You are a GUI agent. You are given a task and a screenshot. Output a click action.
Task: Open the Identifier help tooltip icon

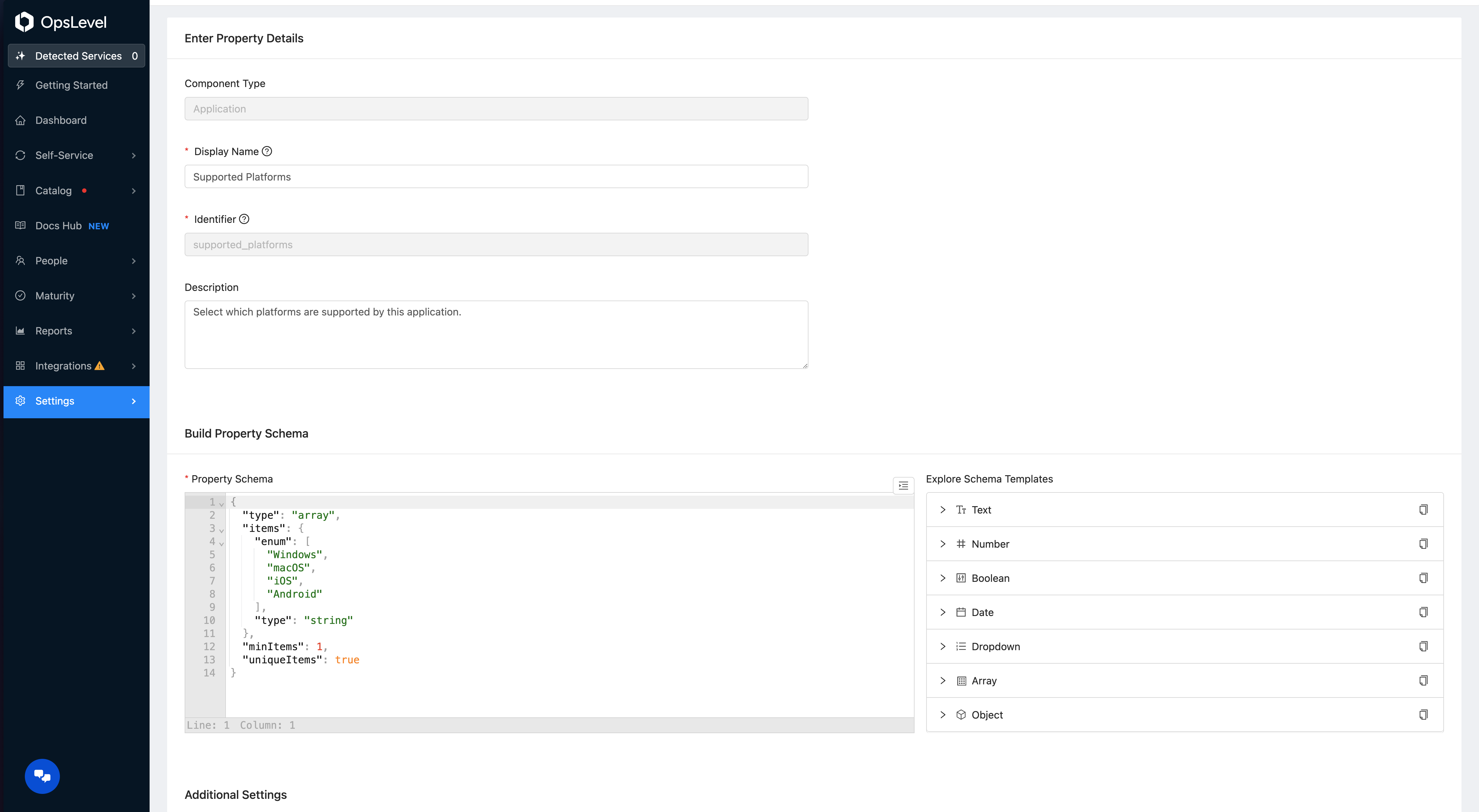244,219
